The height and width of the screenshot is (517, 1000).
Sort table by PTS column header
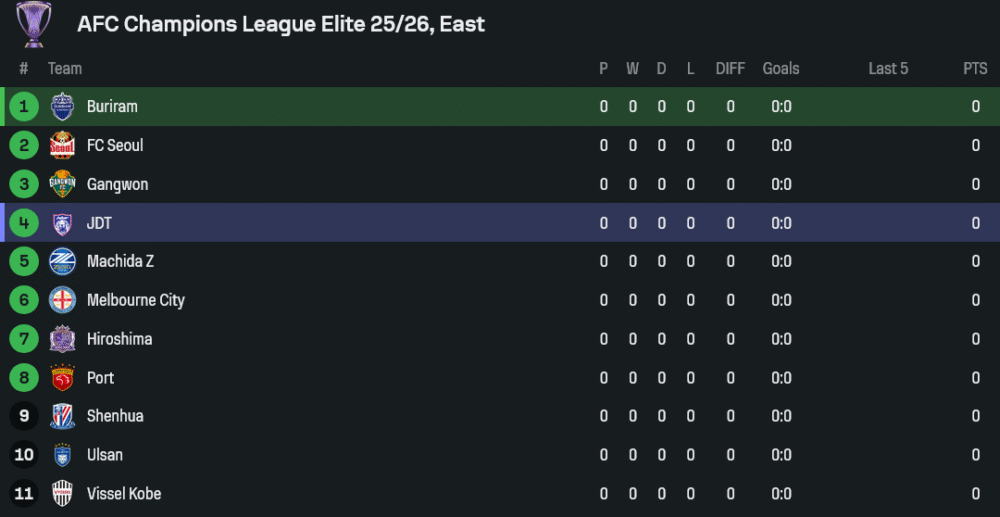click(x=975, y=69)
